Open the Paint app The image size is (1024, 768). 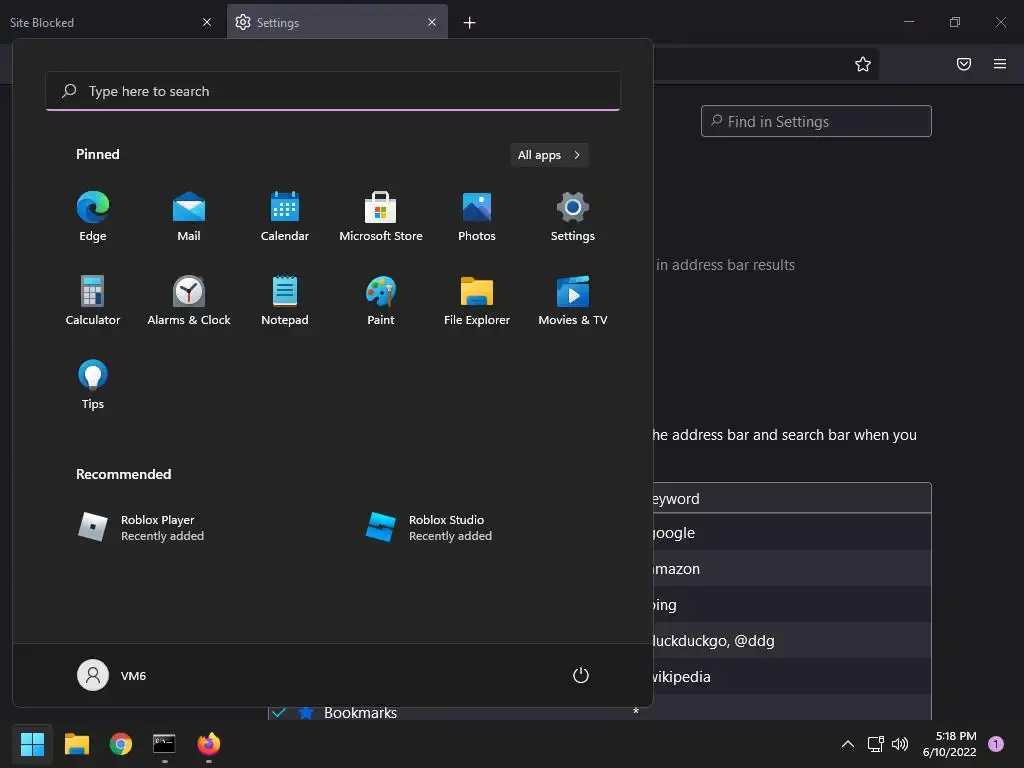click(x=381, y=300)
